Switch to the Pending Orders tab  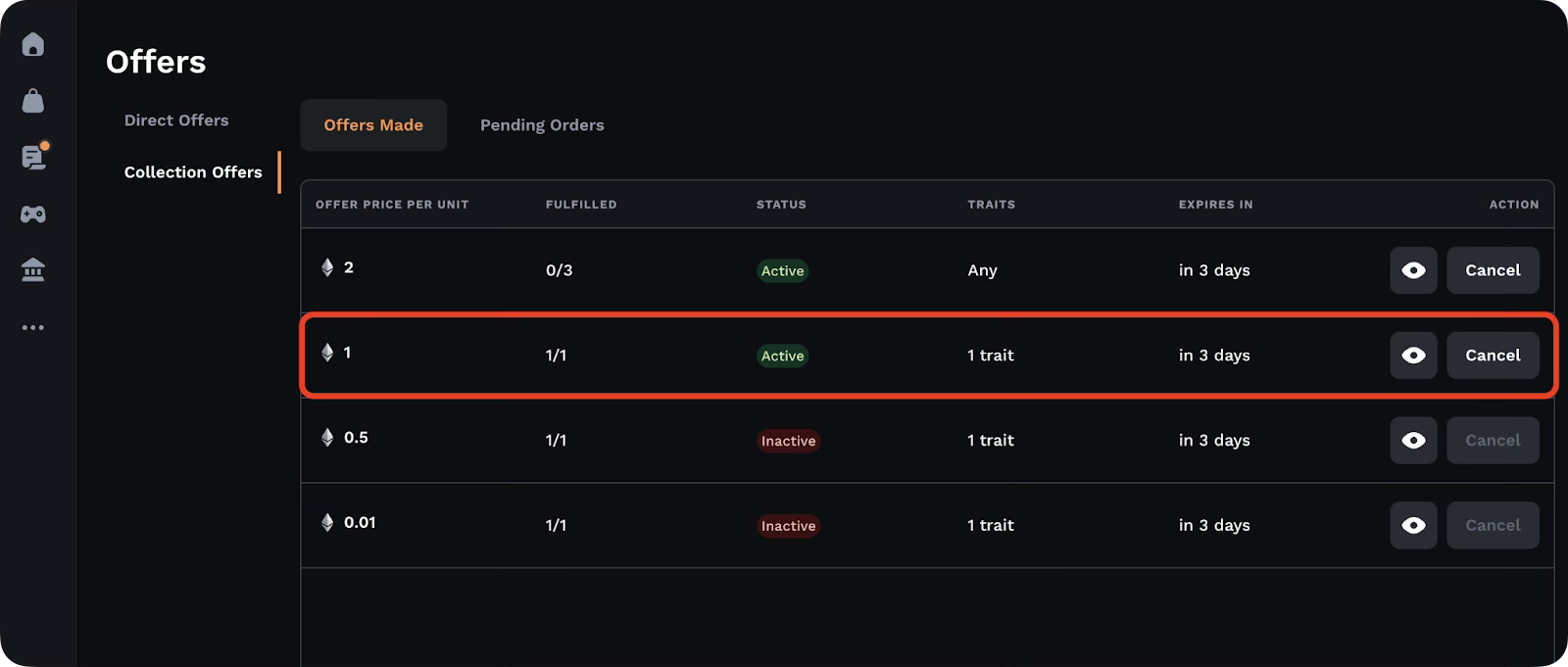(542, 125)
